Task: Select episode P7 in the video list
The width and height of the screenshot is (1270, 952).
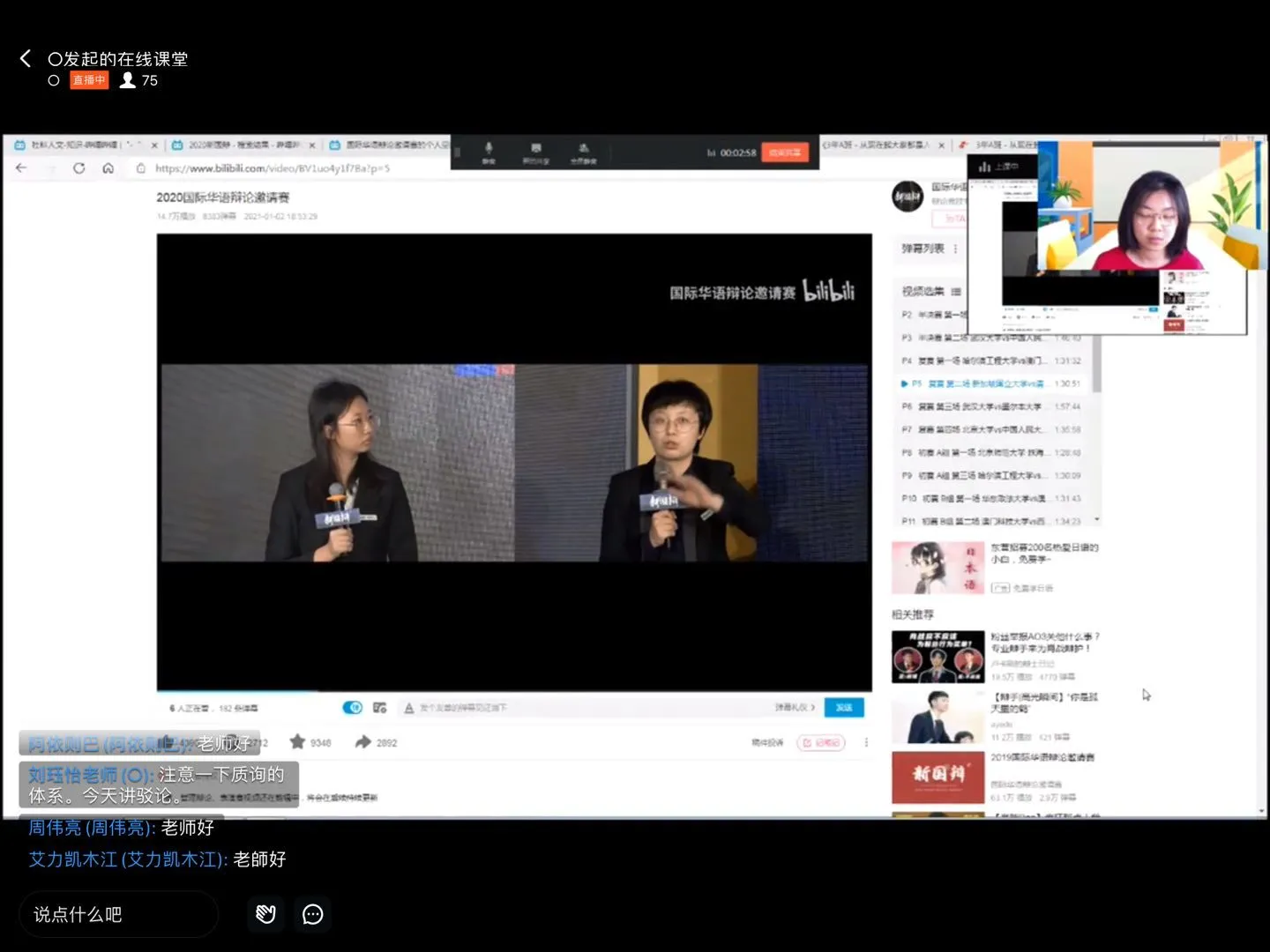Action: (991, 429)
